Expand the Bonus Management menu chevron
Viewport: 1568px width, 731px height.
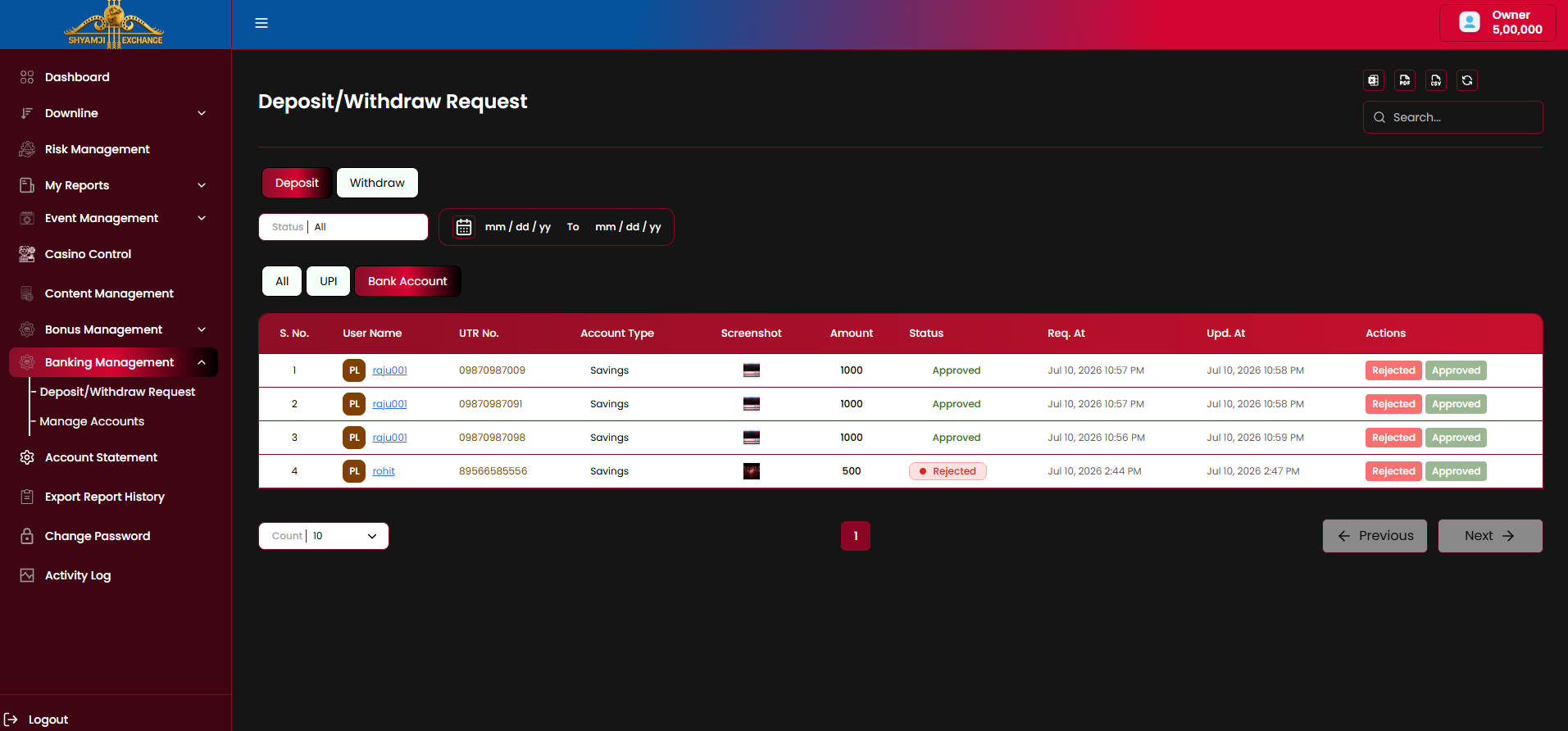[202, 329]
